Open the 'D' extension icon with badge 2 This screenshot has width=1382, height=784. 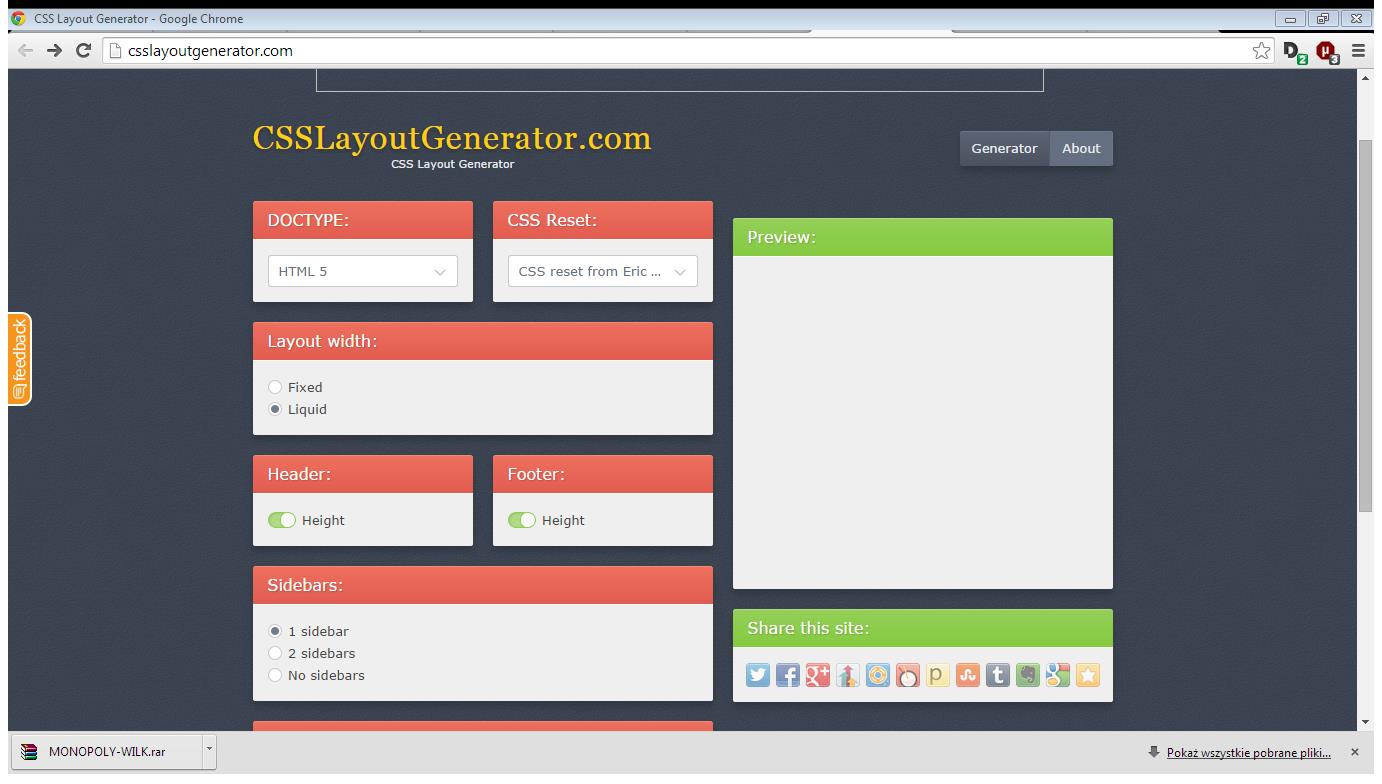click(x=1295, y=52)
